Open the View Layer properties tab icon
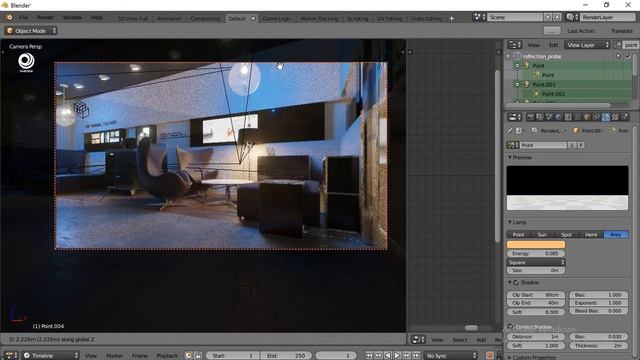This screenshot has width=640, height=360. (x=540, y=117)
